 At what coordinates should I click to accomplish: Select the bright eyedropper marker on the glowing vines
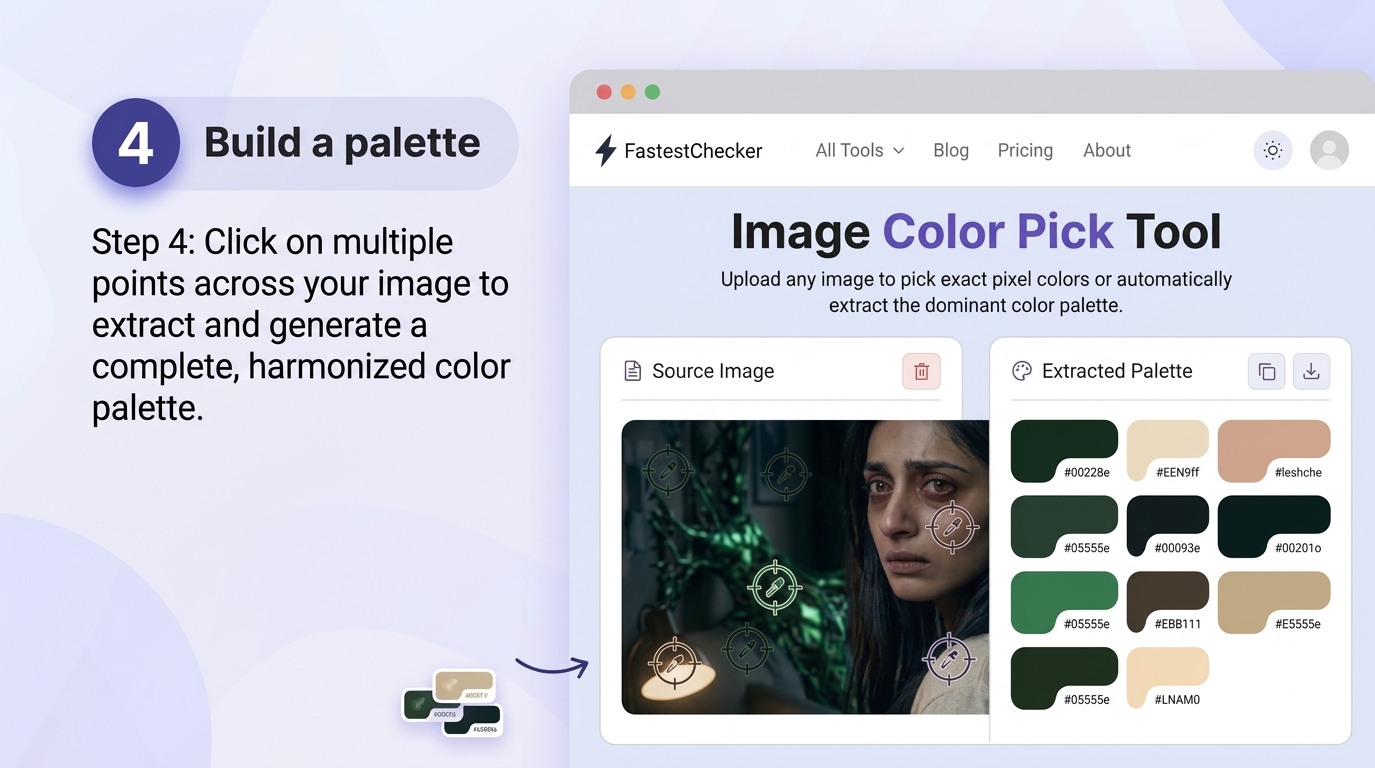(x=774, y=587)
